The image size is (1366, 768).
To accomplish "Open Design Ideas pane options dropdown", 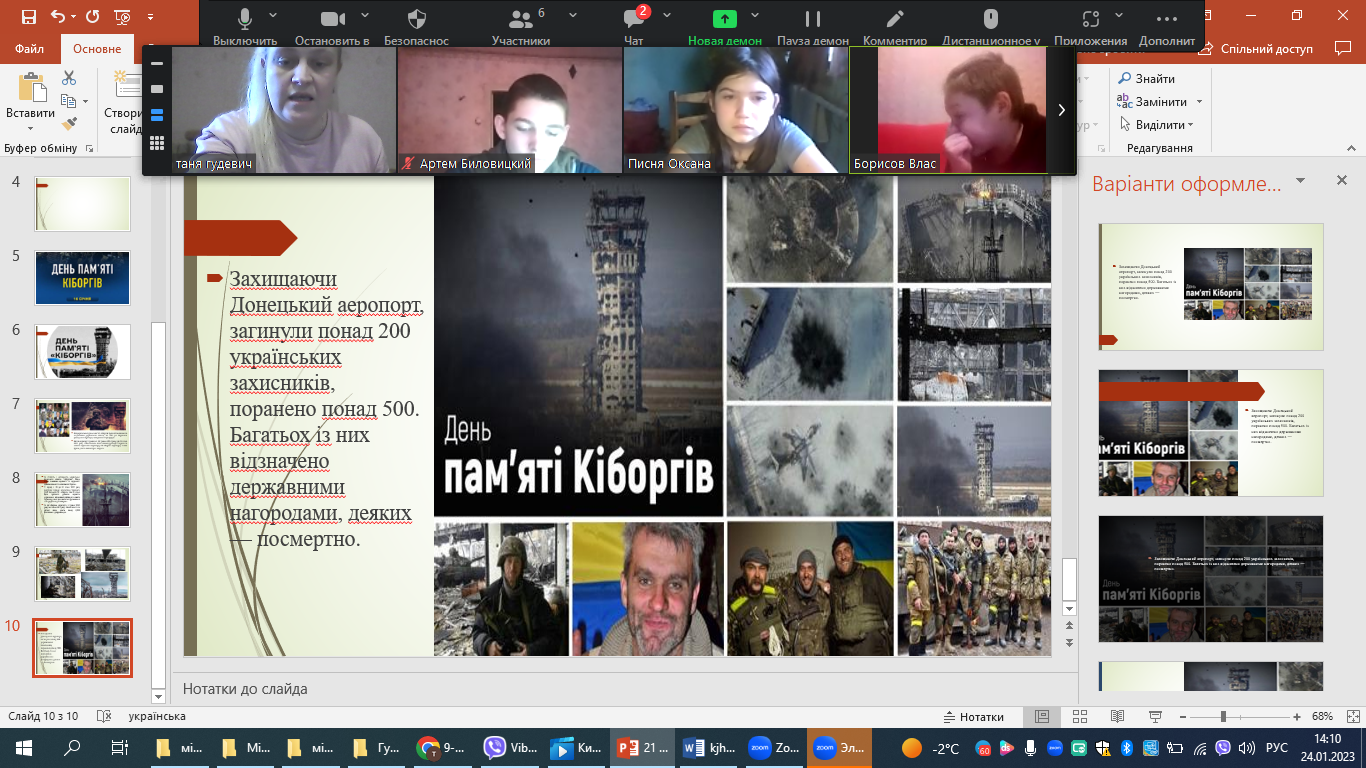I will [x=1300, y=181].
